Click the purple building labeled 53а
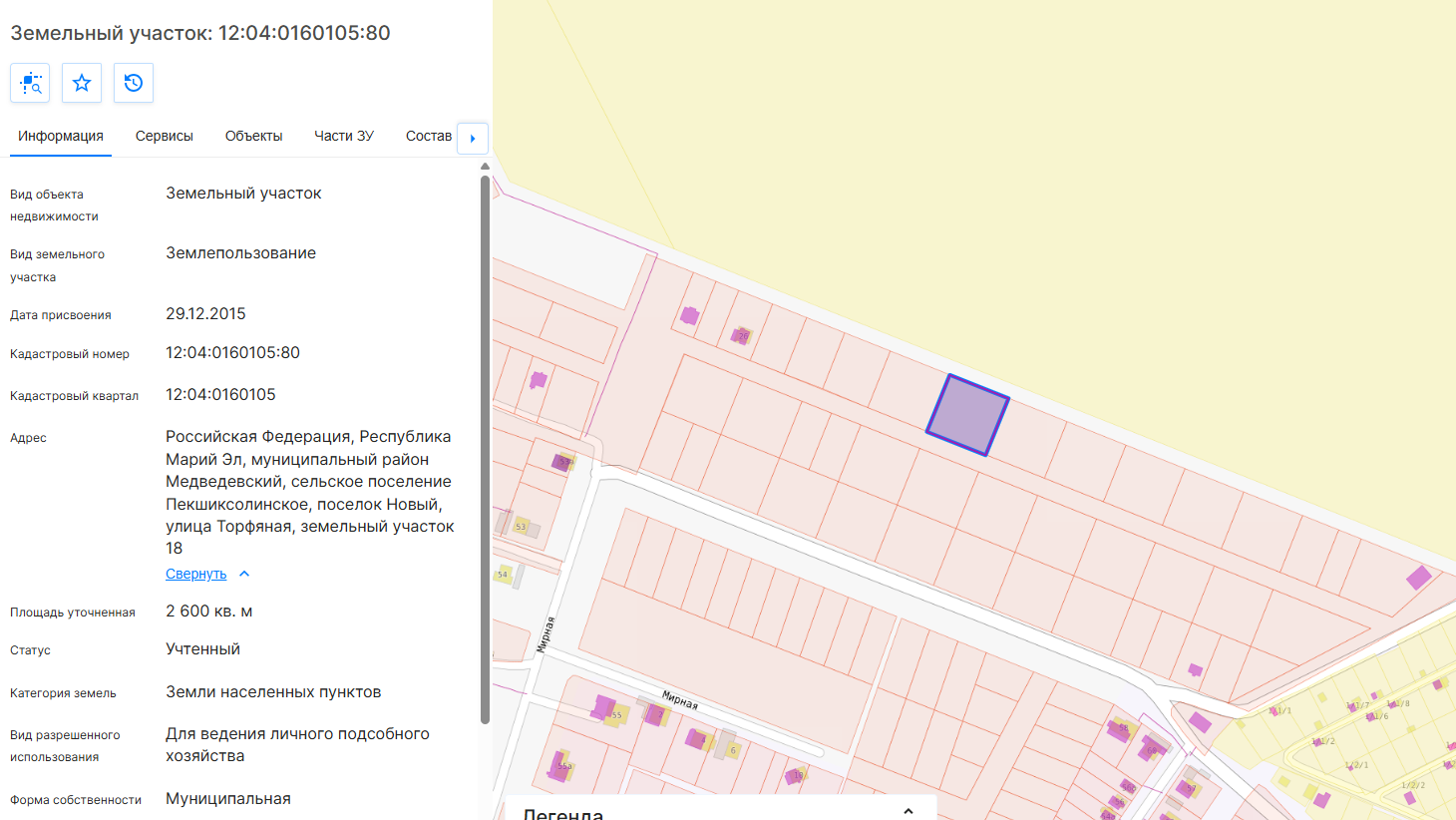The width and height of the screenshot is (1456, 820). tap(562, 462)
